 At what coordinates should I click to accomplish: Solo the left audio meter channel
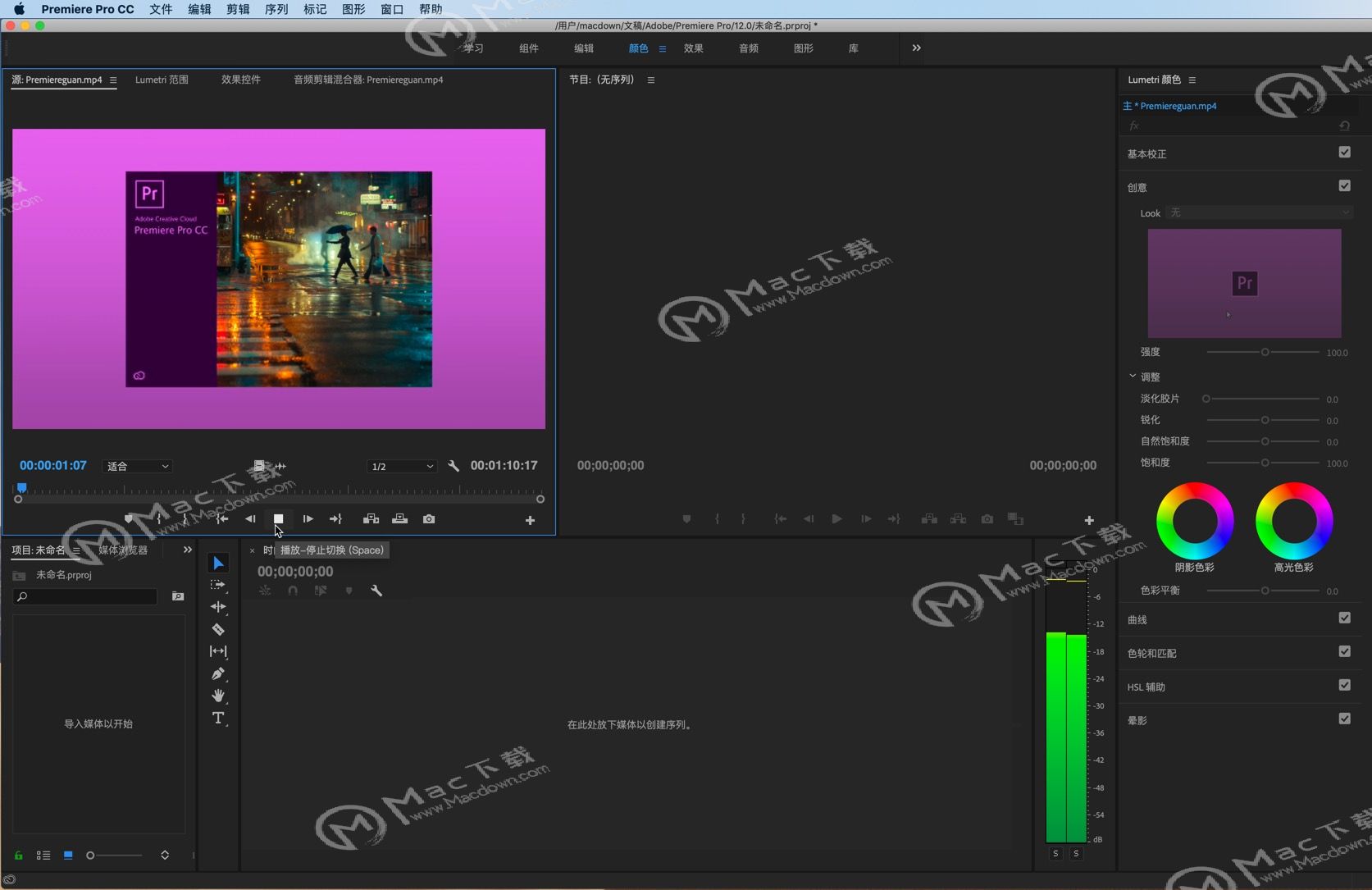(1055, 854)
